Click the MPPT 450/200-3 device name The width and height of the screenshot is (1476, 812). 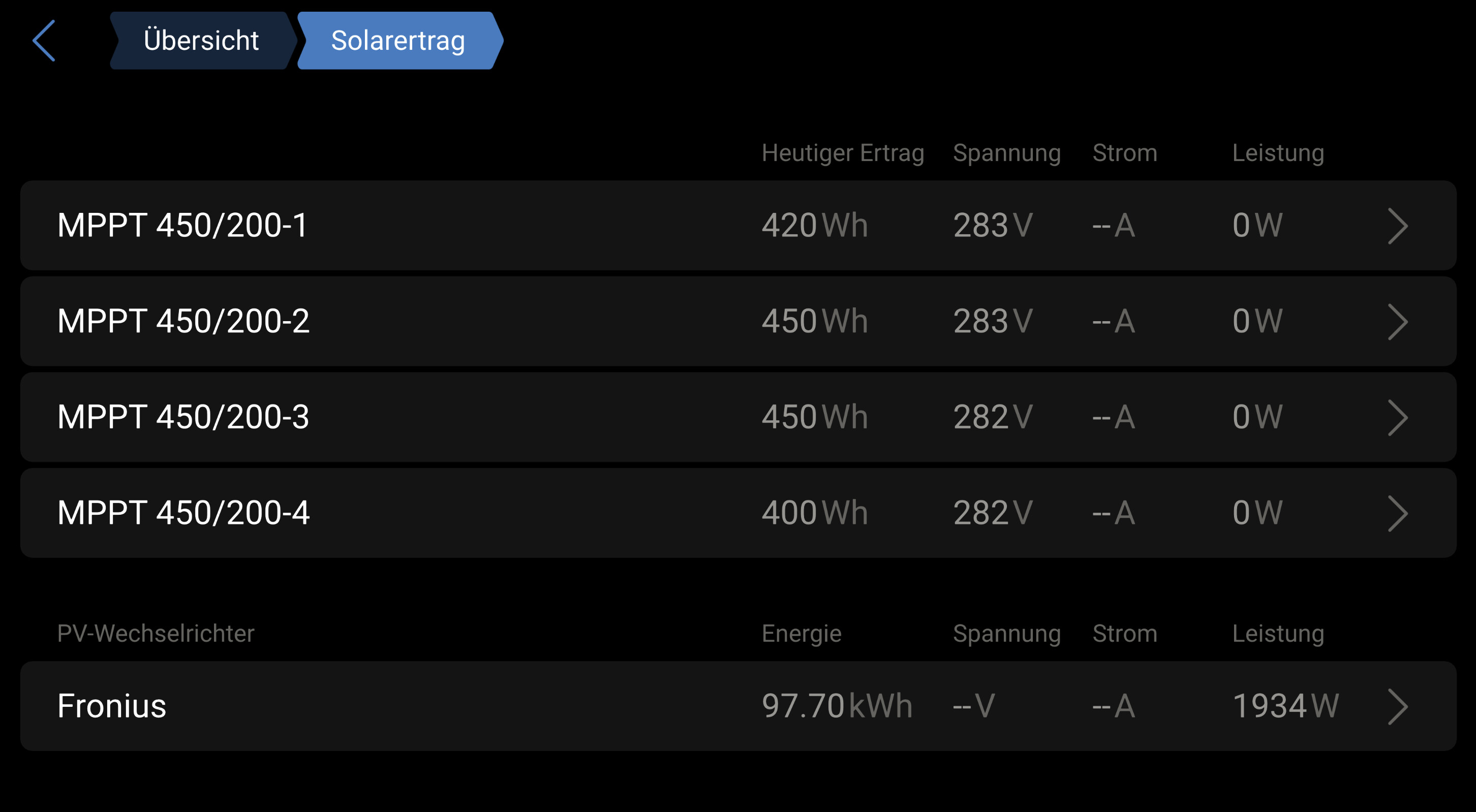click(183, 416)
